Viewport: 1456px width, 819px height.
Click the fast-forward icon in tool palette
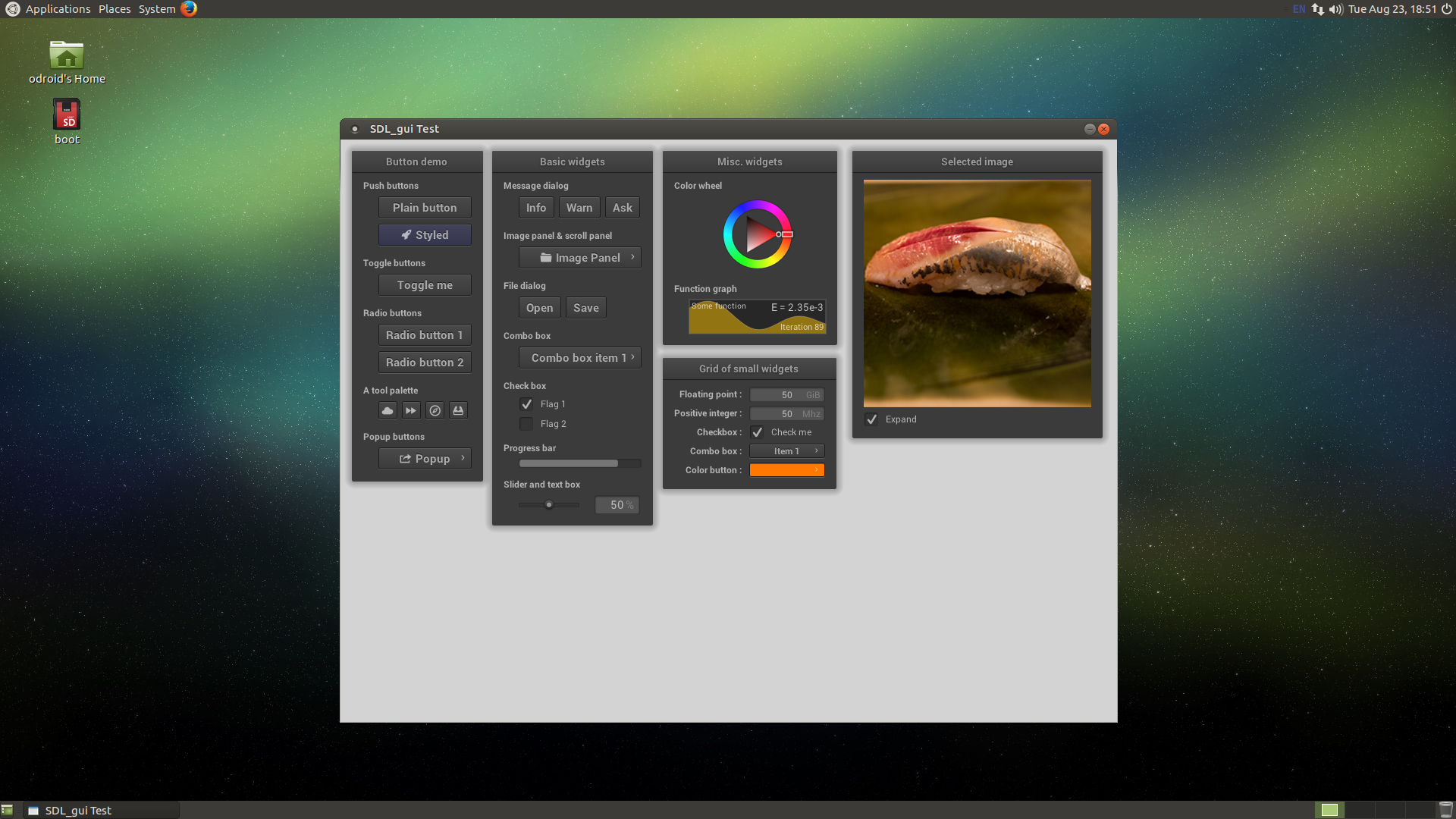(411, 410)
